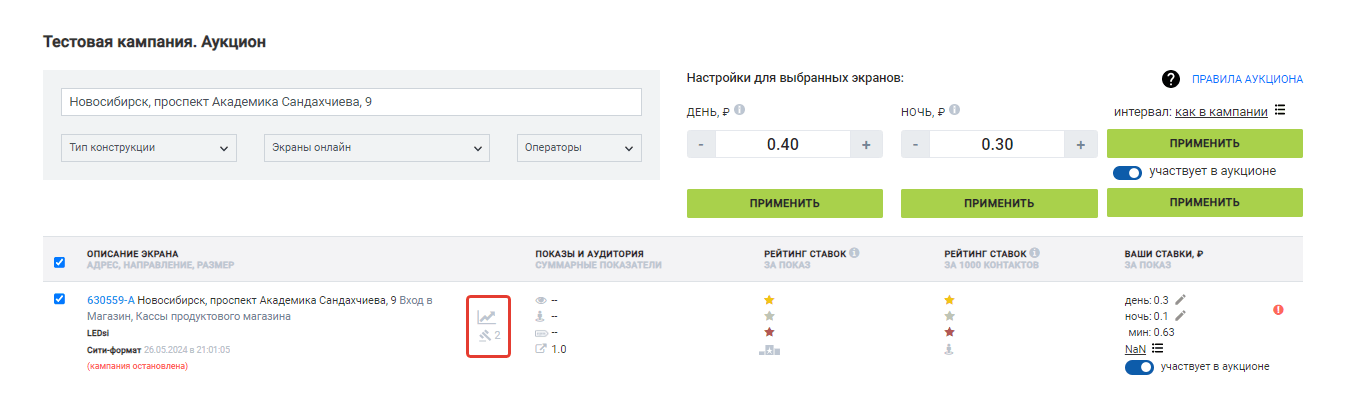Open the ПРАВИЛА АУКЦИОНА link
This screenshot has width=1366, height=416.
click(1246, 79)
